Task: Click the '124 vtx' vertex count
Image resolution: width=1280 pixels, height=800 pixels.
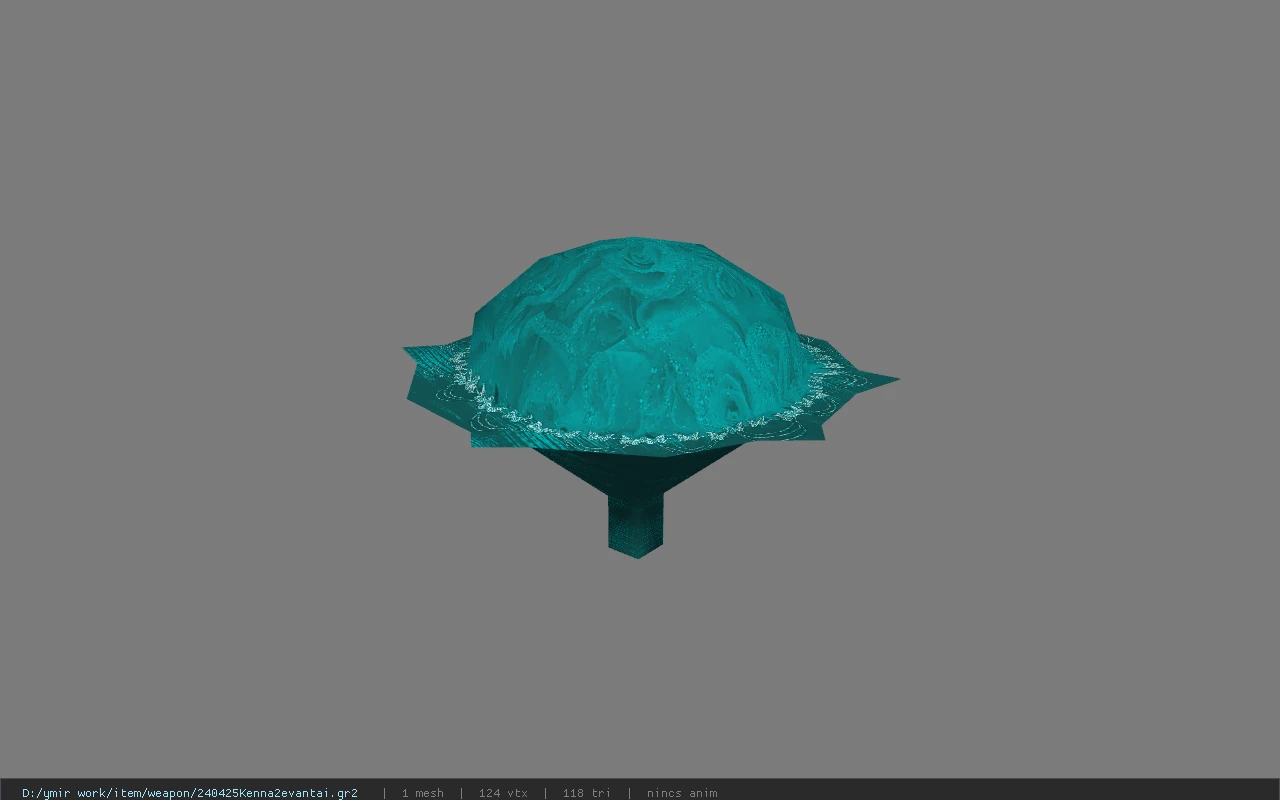Action: 503,793
